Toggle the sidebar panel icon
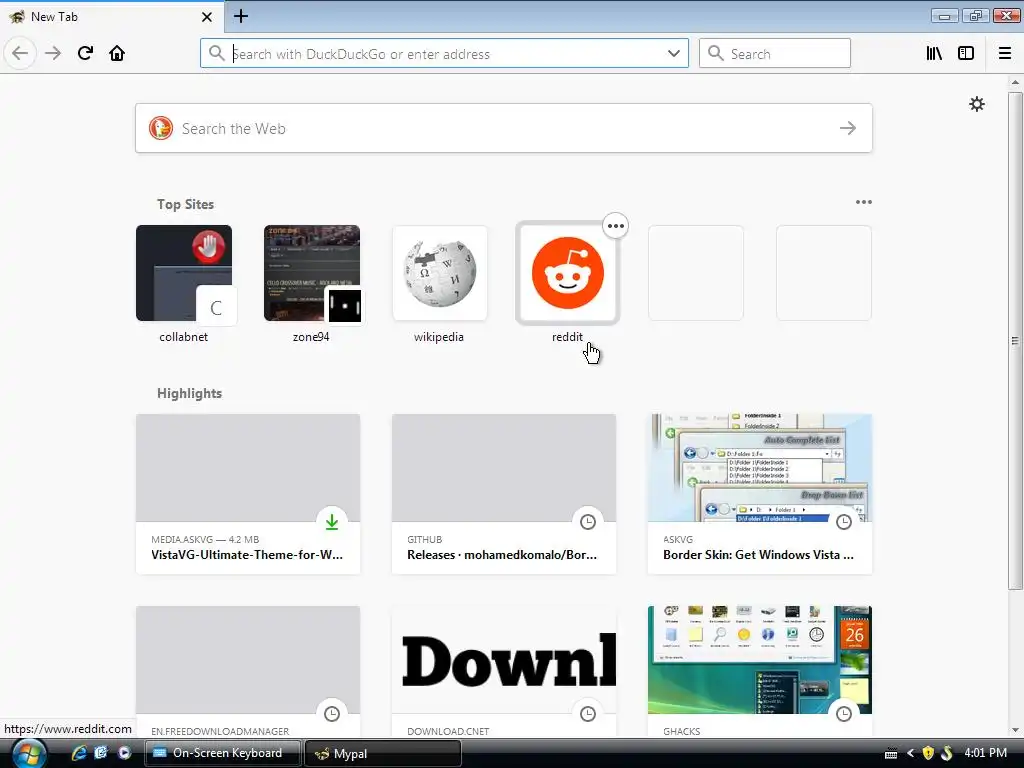1024x768 pixels. click(x=966, y=54)
